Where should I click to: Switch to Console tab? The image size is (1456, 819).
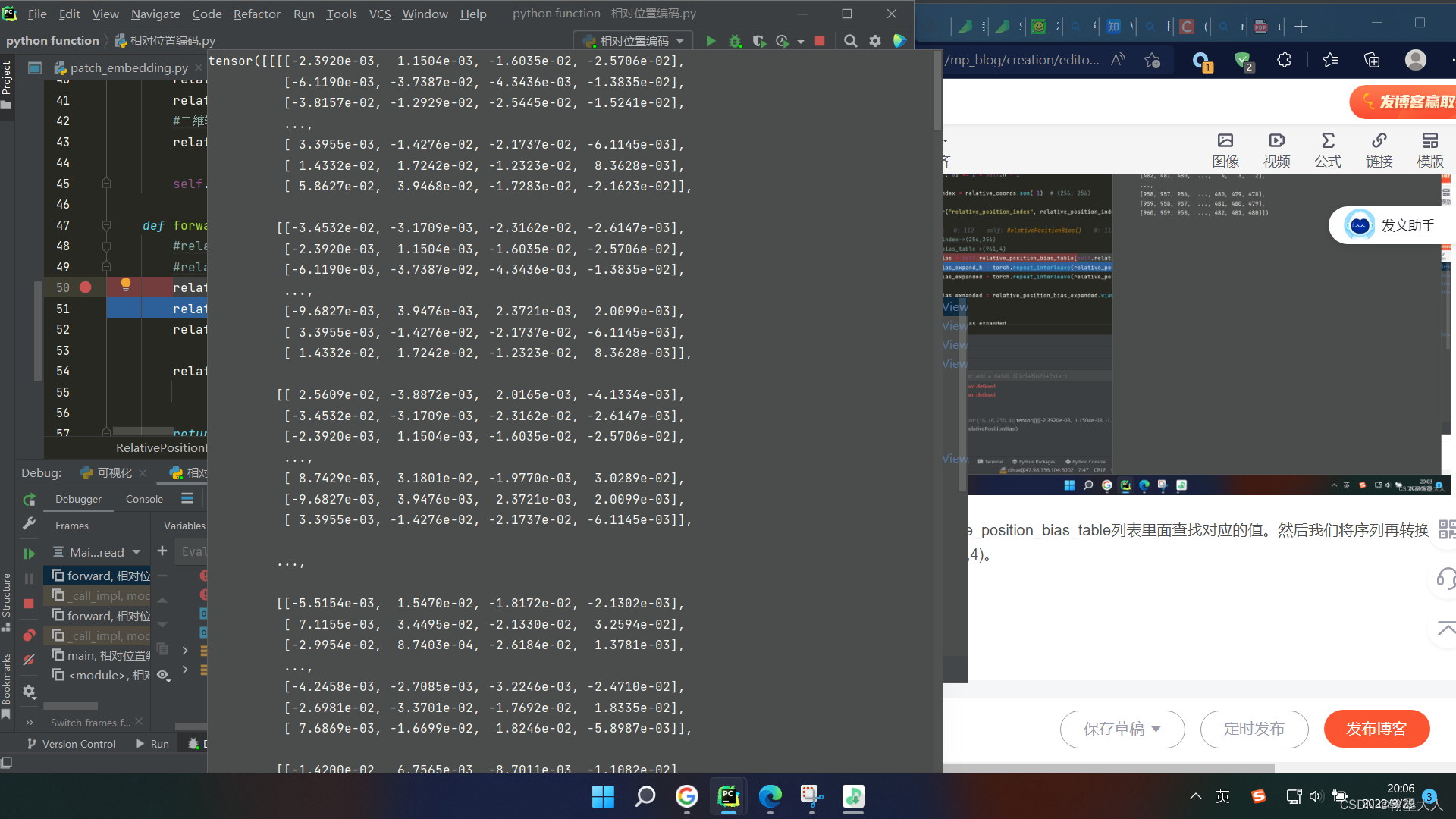[x=144, y=499]
